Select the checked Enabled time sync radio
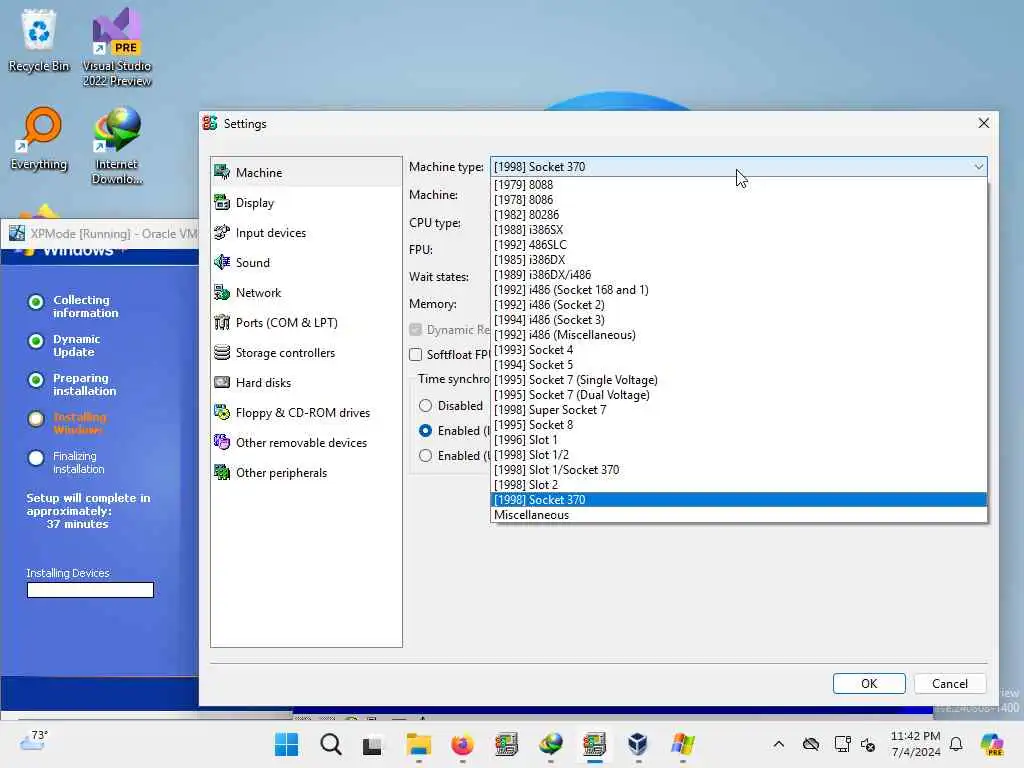The image size is (1024, 768). 425,430
